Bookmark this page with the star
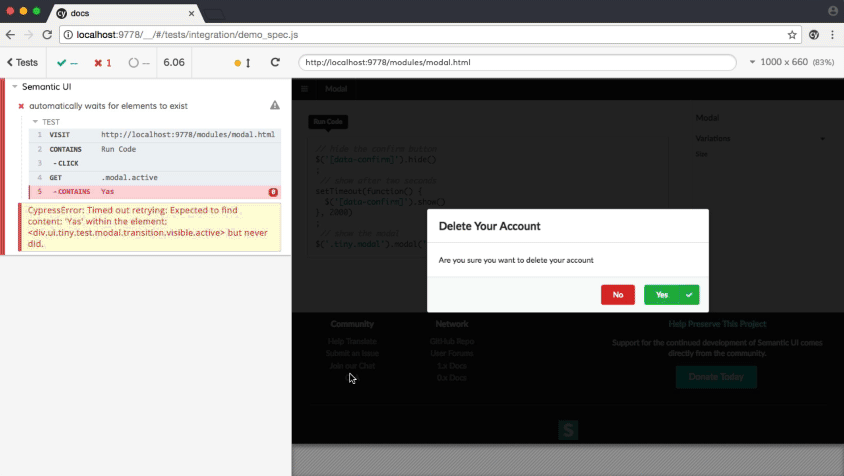 792,34
